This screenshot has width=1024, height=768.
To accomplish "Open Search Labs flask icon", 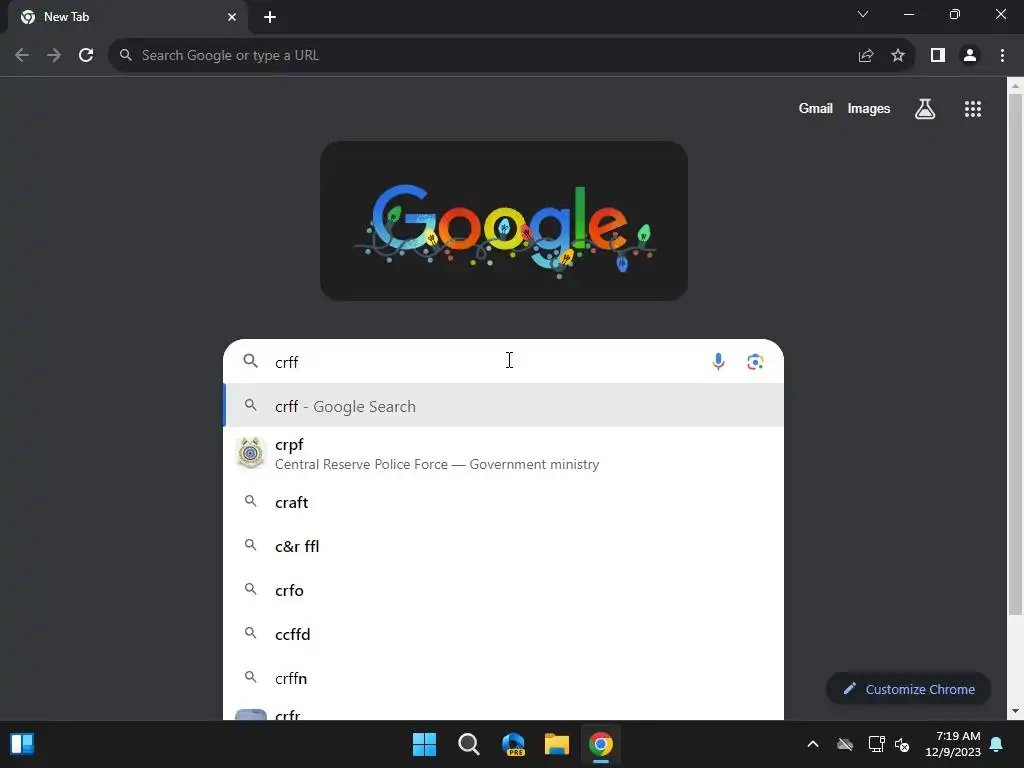I will coord(925,109).
